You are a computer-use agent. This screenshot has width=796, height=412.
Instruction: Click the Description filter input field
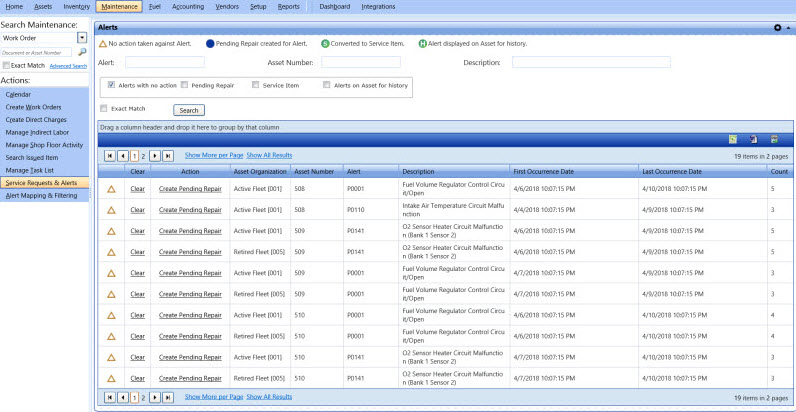point(591,62)
